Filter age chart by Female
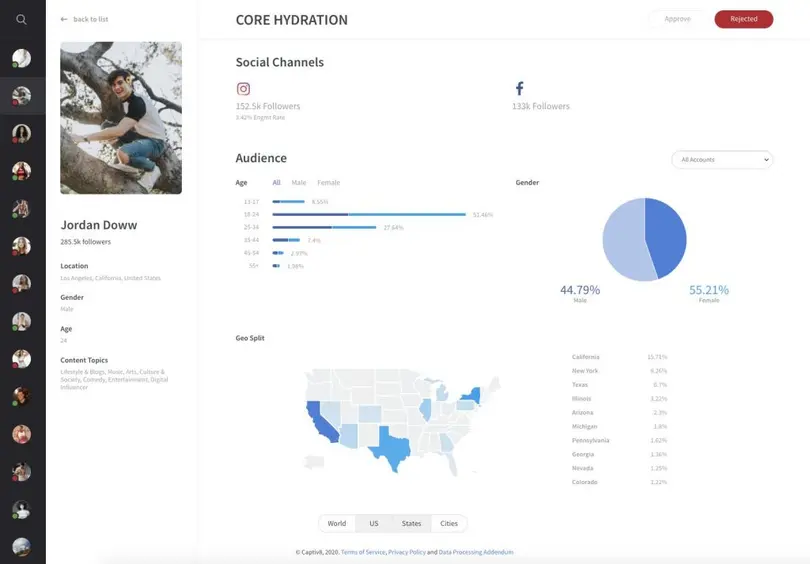The width and height of the screenshot is (810, 564). [x=328, y=183]
